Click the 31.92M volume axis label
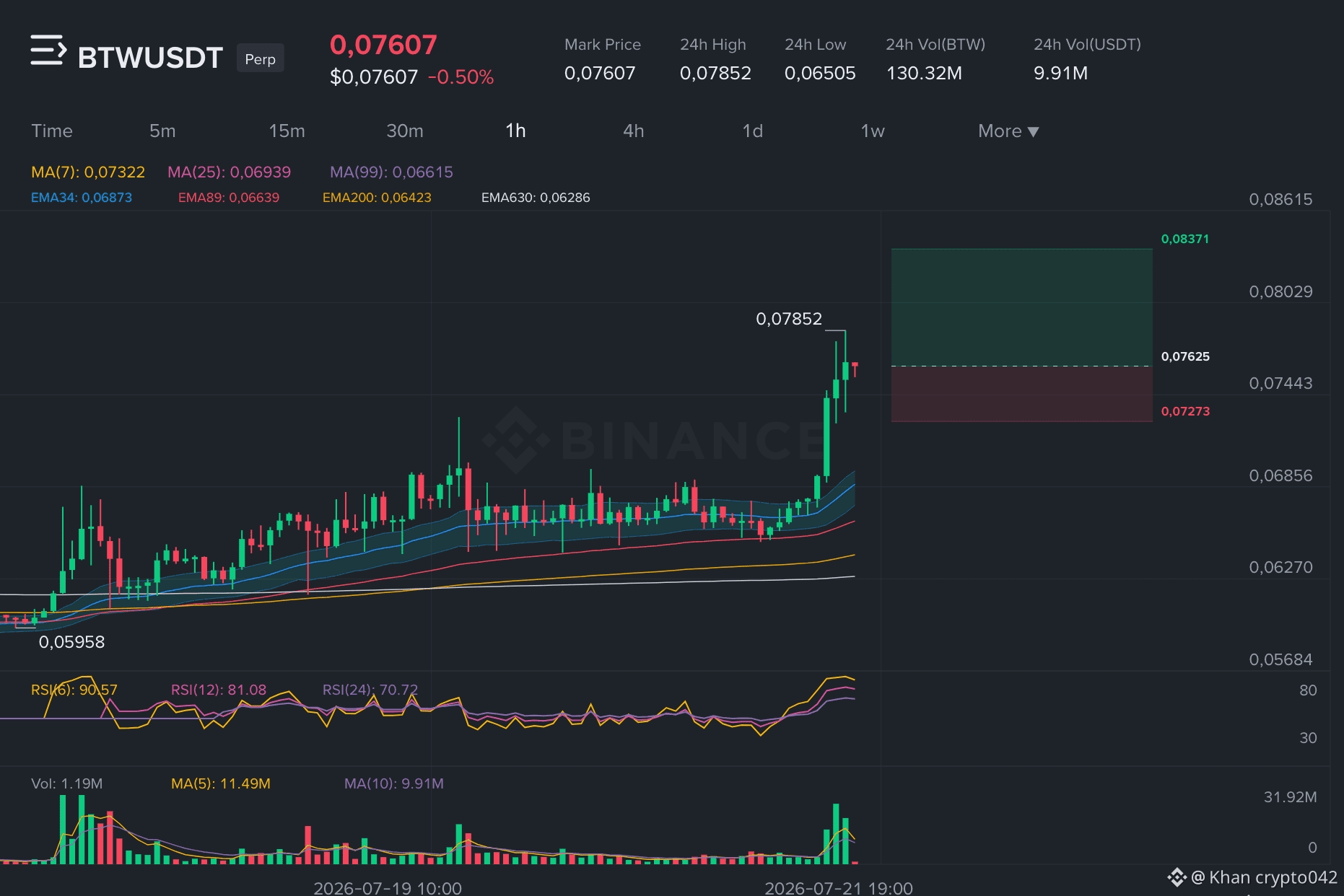1344x896 pixels. 1290,797
